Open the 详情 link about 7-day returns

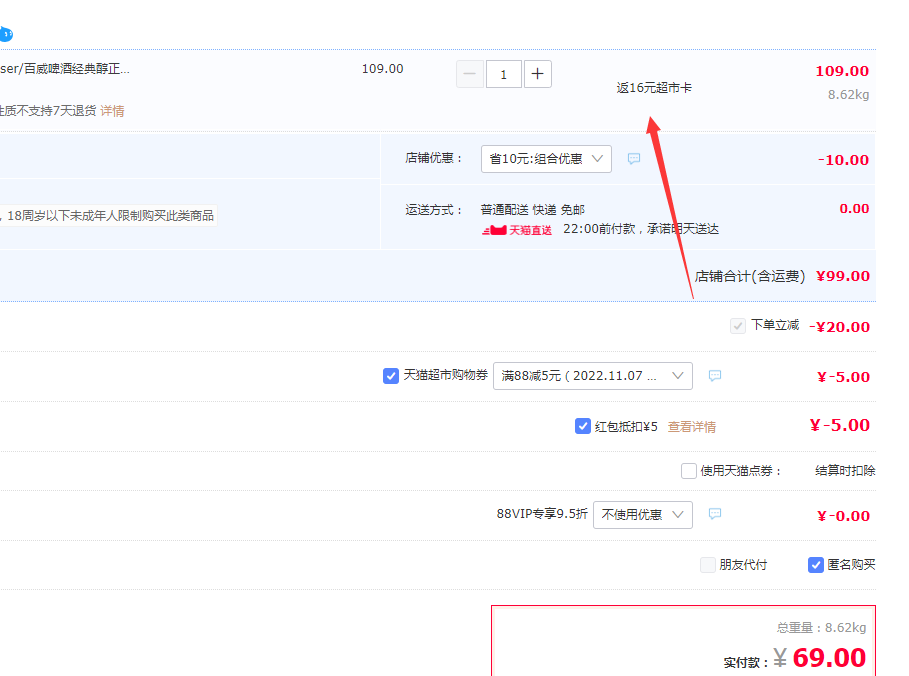(112, 111)
